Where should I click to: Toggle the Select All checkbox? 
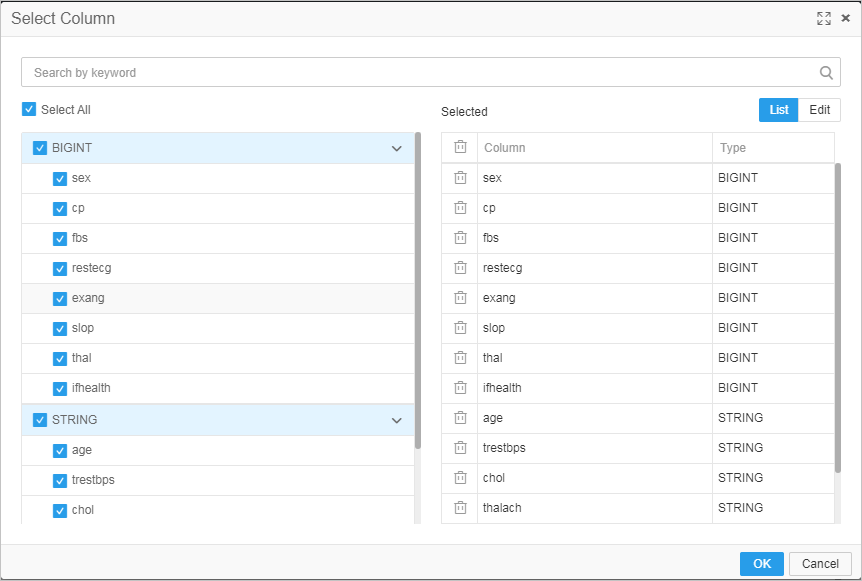(29, 109)
